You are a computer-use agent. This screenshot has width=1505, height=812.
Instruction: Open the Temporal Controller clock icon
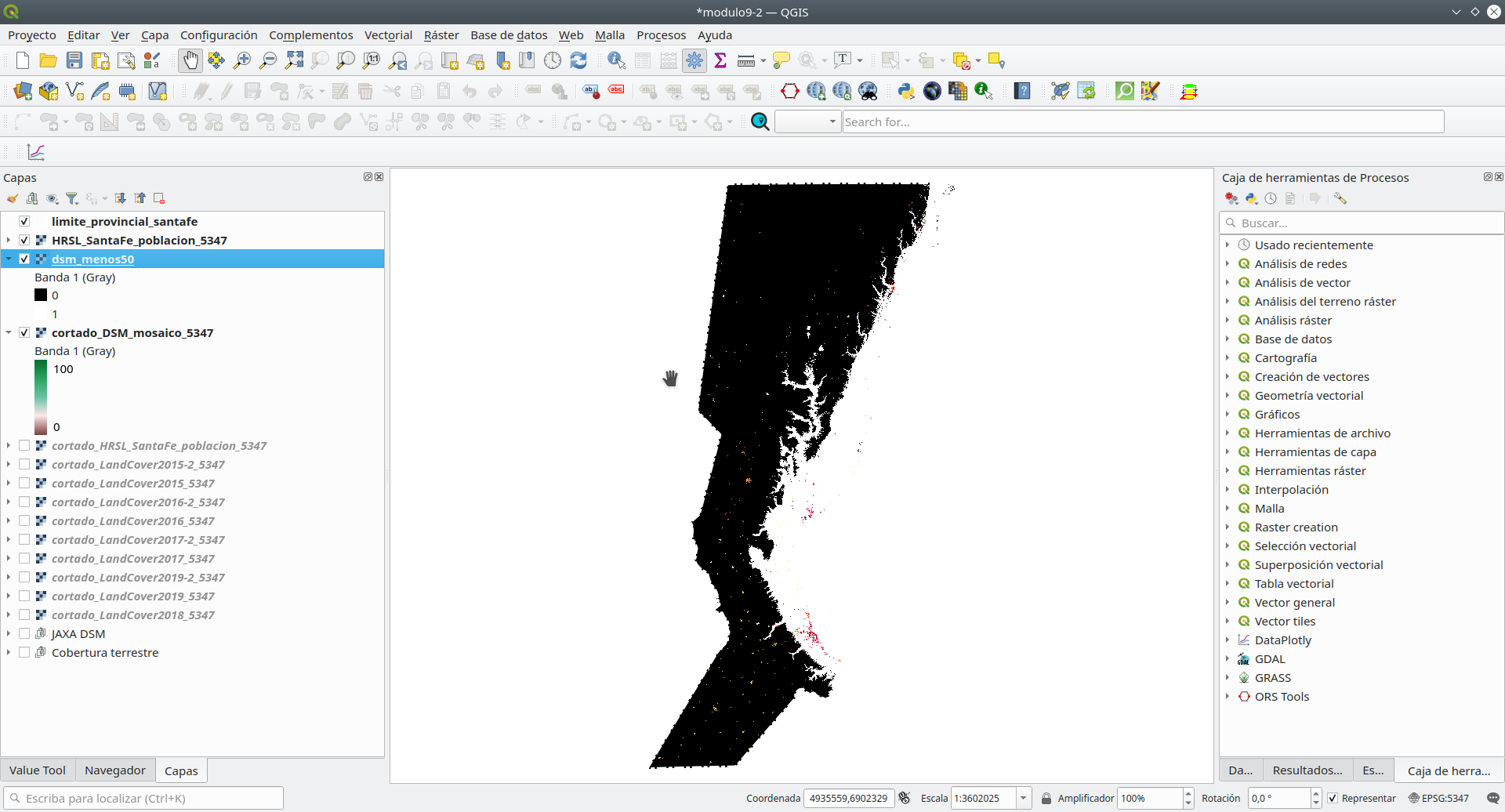pyautogui.click(x=553, y=60)
